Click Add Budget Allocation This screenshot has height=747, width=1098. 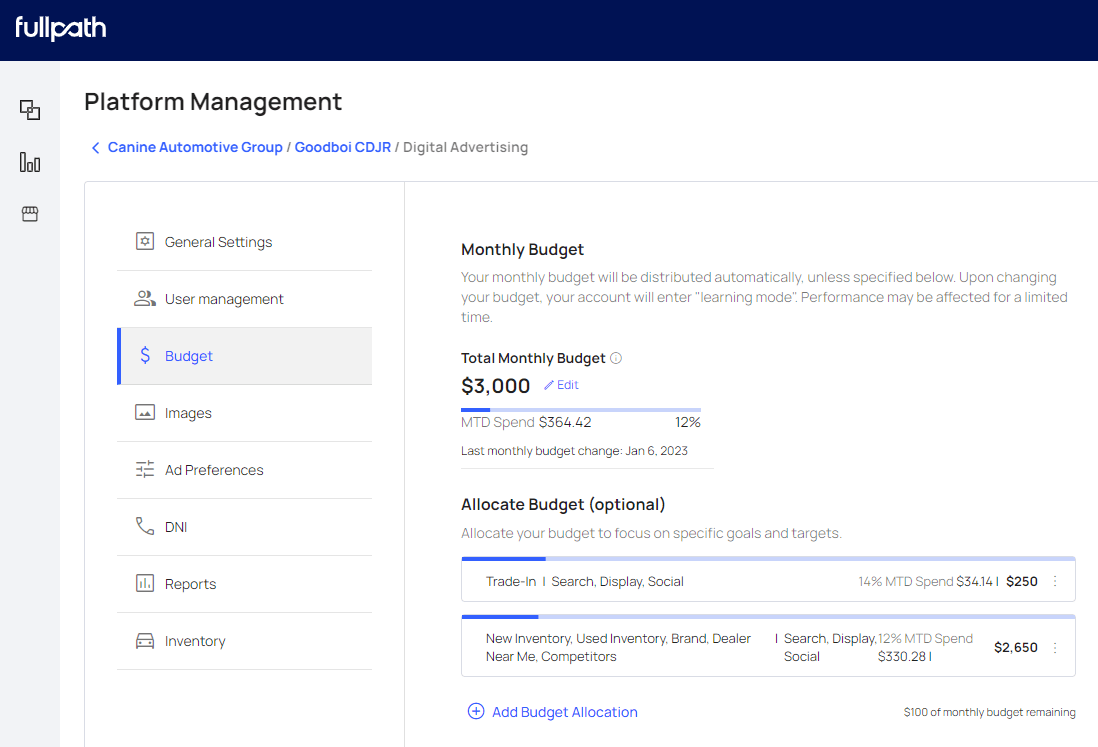pyautogui.click(x=552, y=711)
